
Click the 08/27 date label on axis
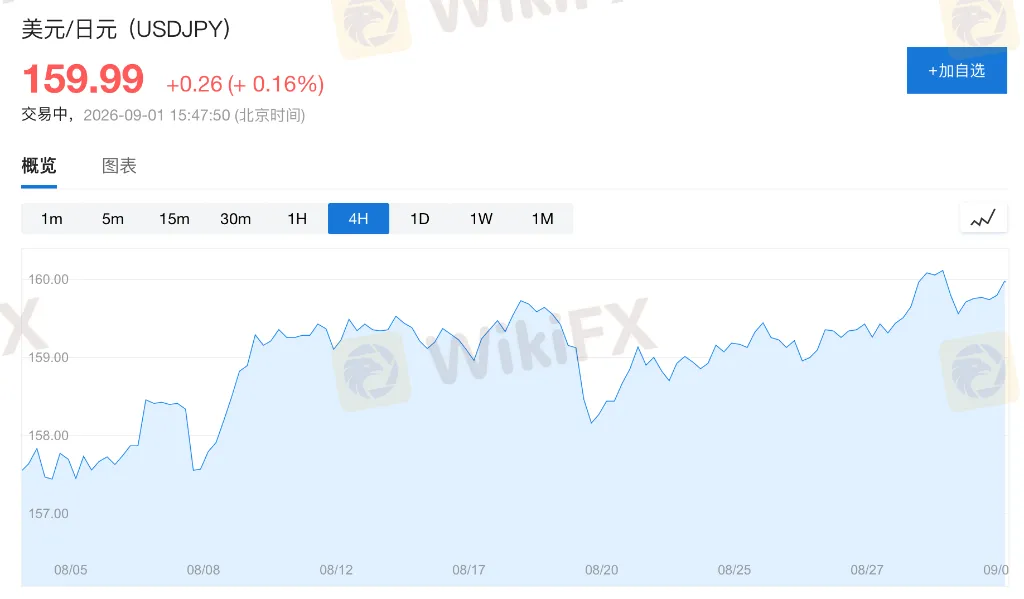(867, 570)
